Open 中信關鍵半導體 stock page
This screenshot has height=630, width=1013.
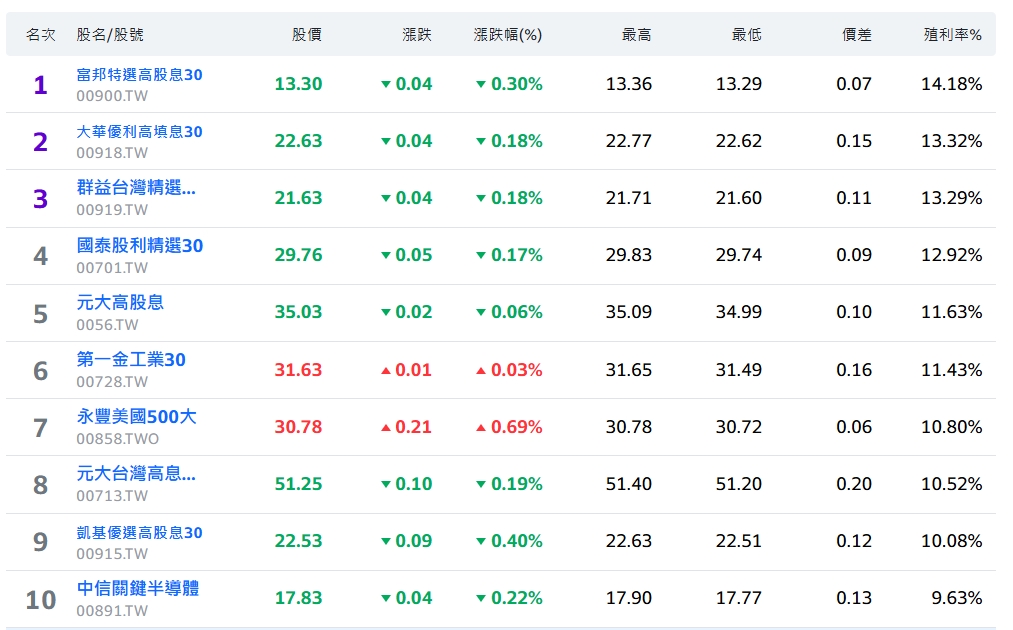point(138,589)
